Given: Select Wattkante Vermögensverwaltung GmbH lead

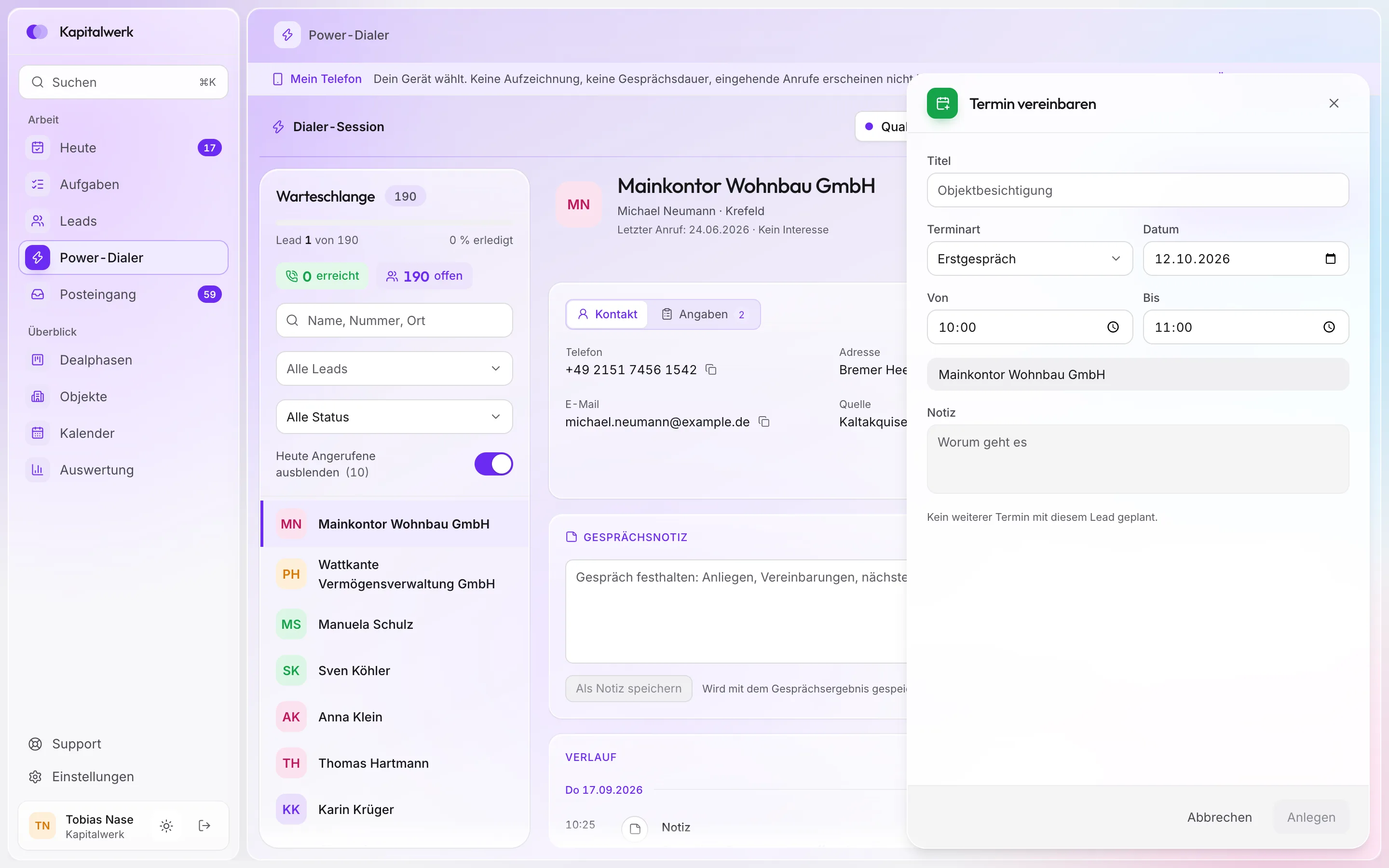Looking at the screenshot, I should click(x=395, y=574).
